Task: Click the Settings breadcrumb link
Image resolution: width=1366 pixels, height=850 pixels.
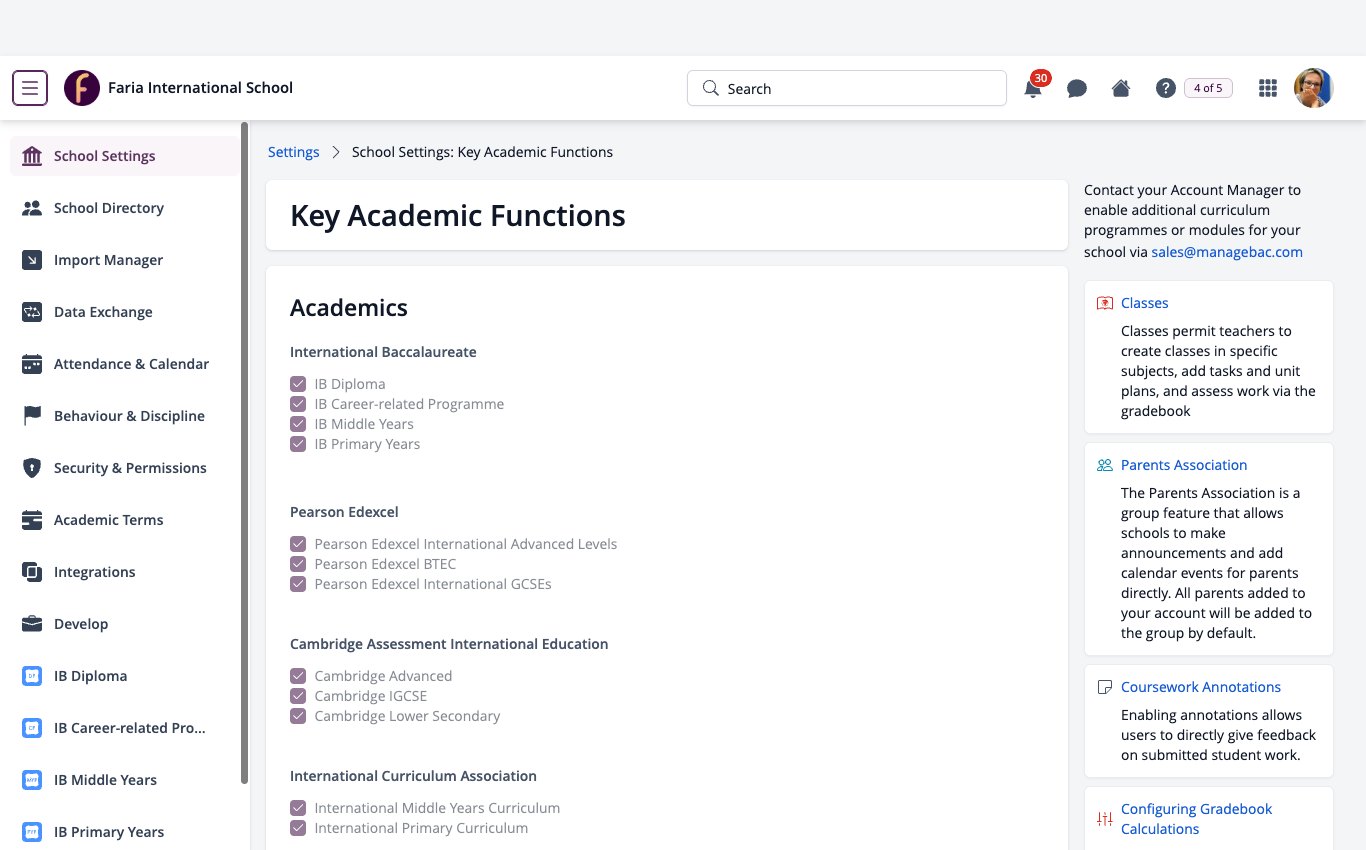Action: pyautogui.click(x=294, y=152)
